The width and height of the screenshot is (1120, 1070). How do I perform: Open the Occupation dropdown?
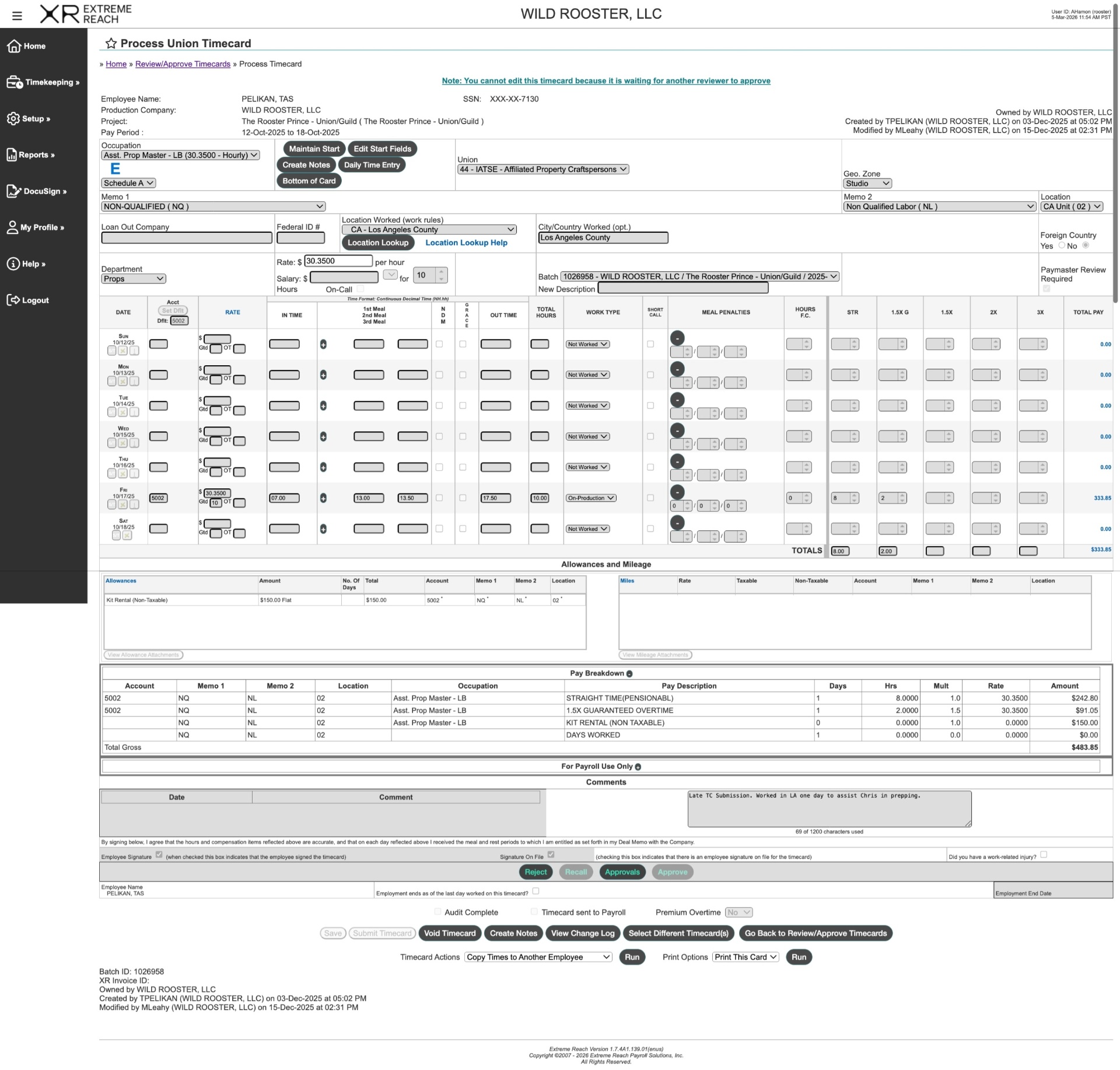[x=180, y=155]
